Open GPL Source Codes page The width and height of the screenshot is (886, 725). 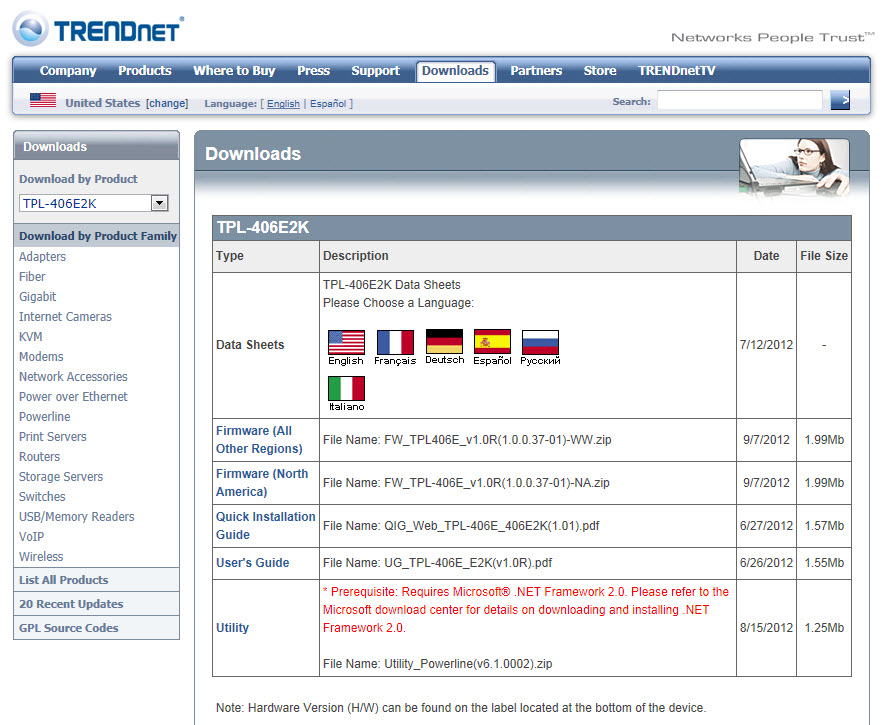tap(69, 628)
